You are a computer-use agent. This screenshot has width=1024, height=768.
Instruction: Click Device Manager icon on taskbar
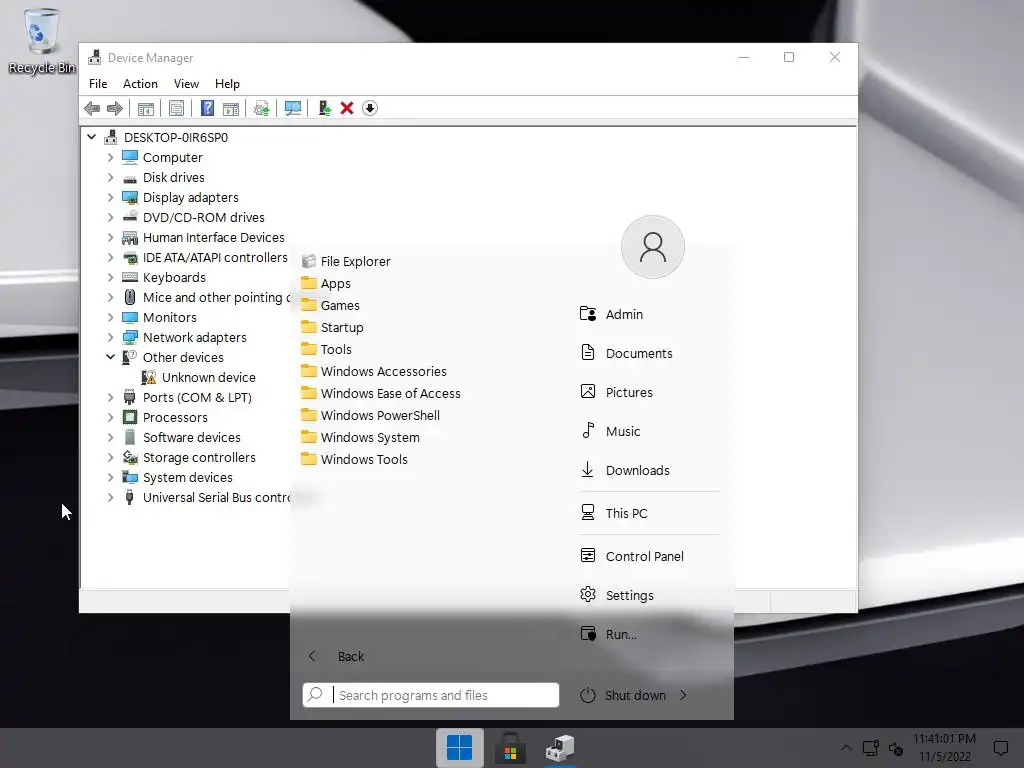[560, 748]
